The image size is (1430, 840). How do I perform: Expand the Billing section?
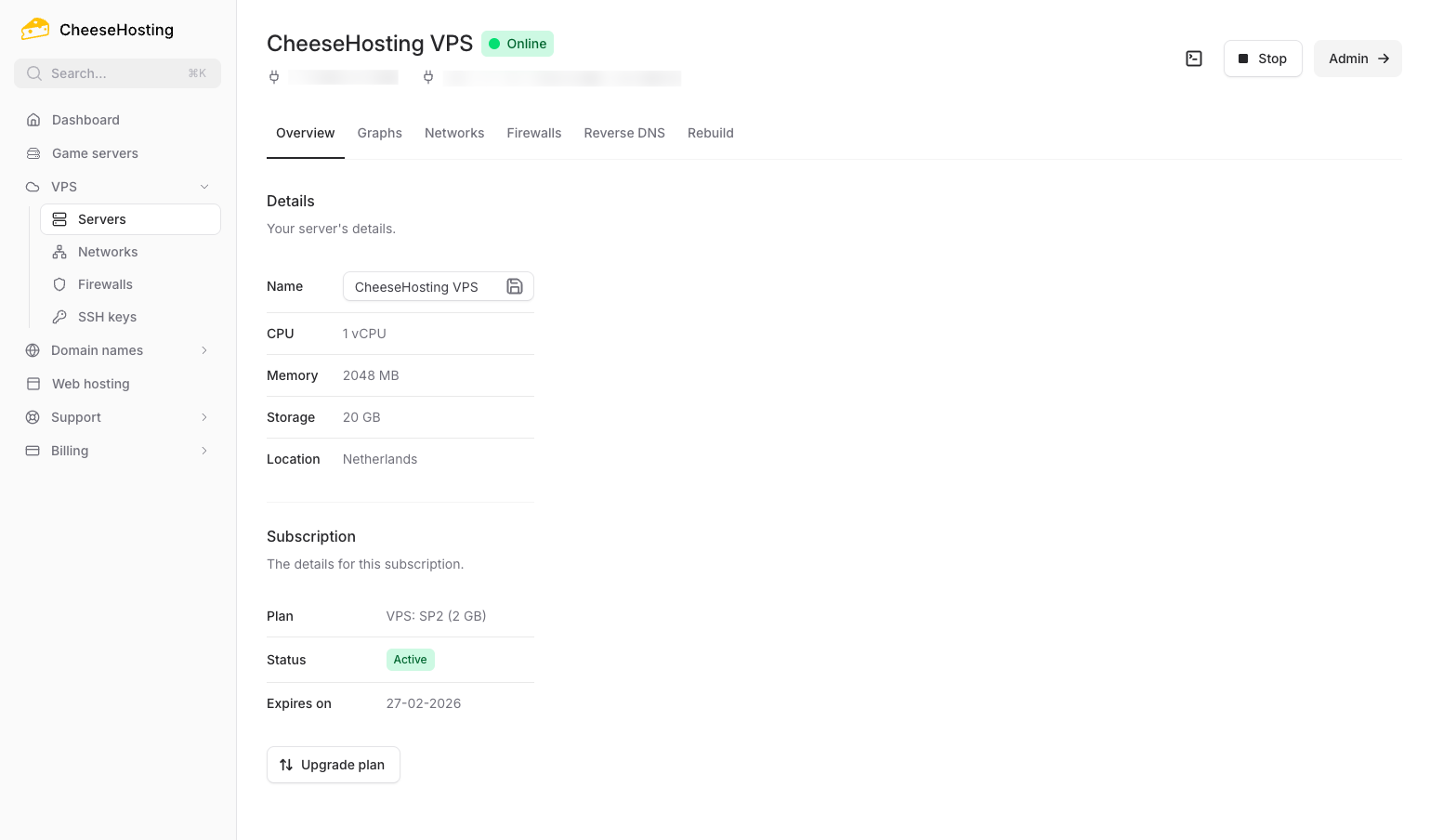point(204,451)
